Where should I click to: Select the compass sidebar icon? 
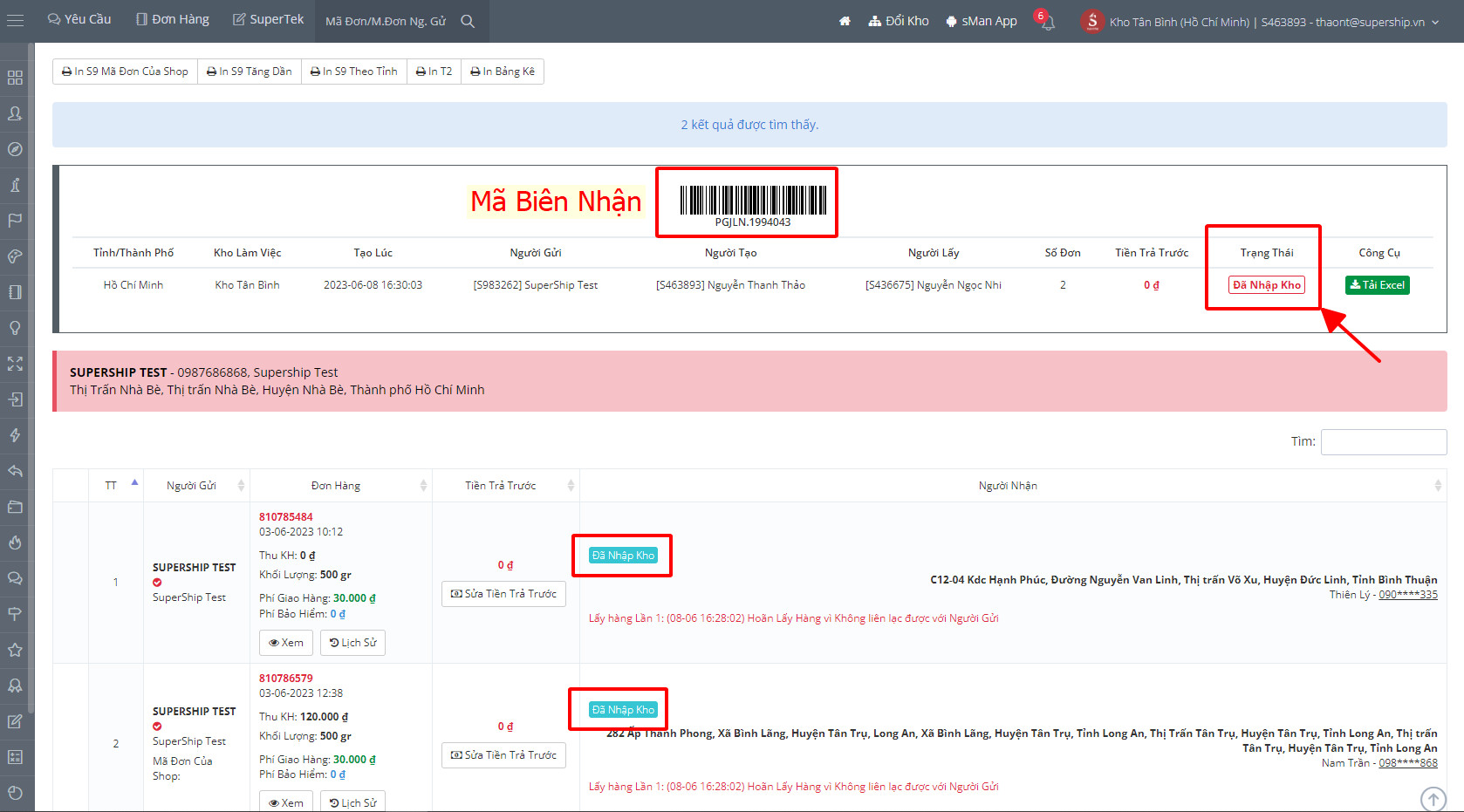pyautogui.click(x=15, y=149)
